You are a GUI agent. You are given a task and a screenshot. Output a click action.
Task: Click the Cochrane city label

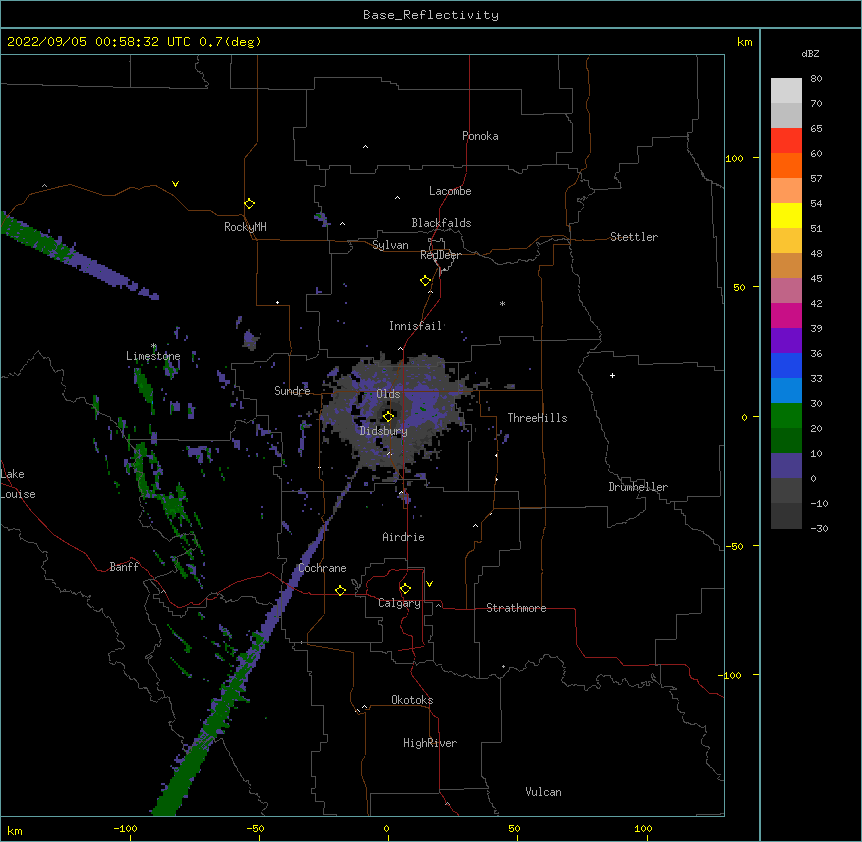[x=322, y=568]
